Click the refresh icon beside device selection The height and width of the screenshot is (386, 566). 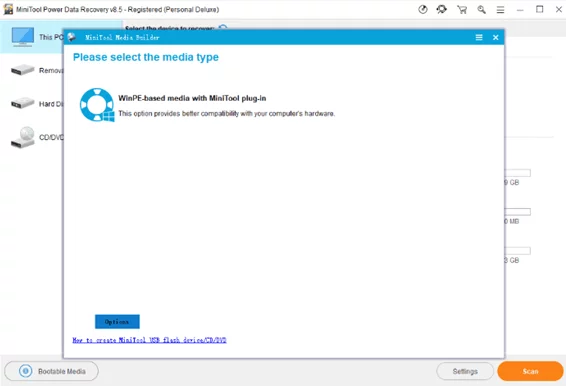point(223,27)
